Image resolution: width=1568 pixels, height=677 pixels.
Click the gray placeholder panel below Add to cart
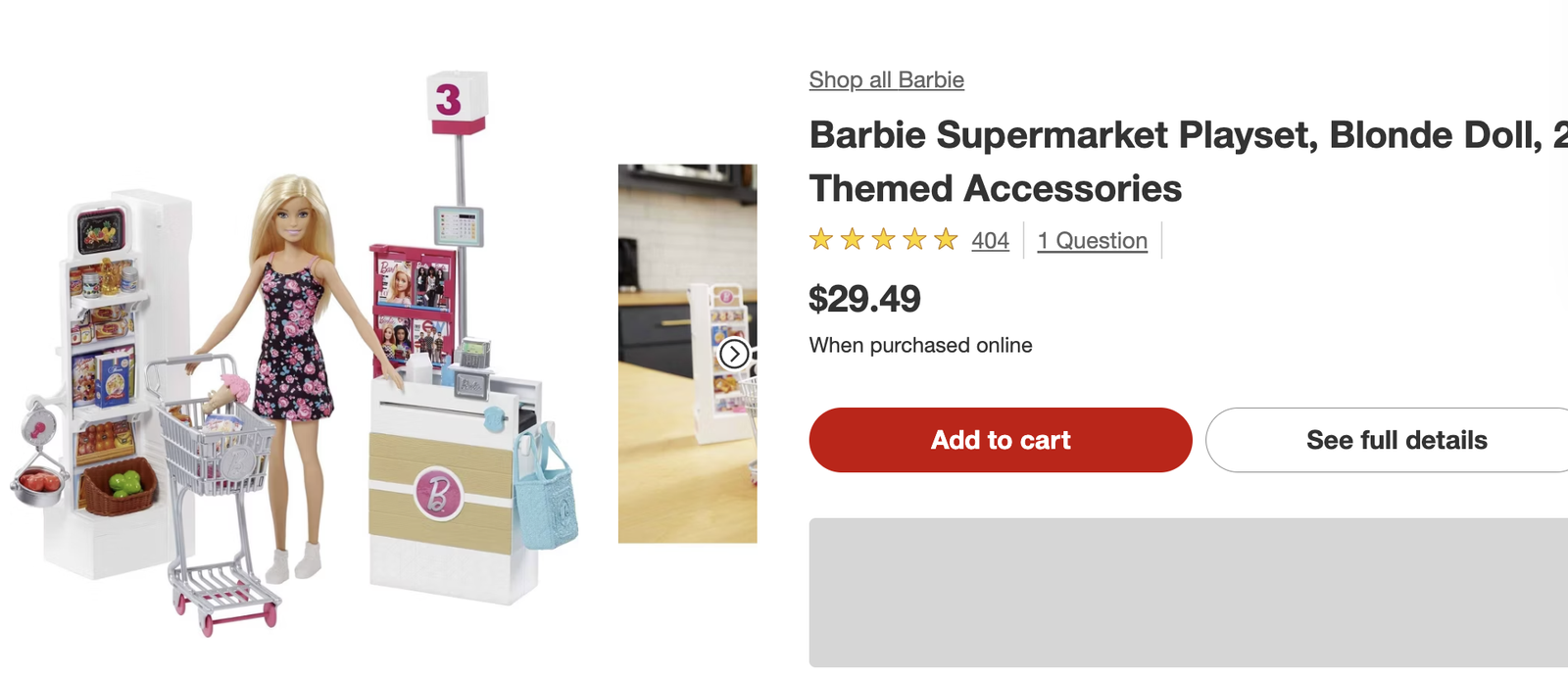coord(1188,592)
